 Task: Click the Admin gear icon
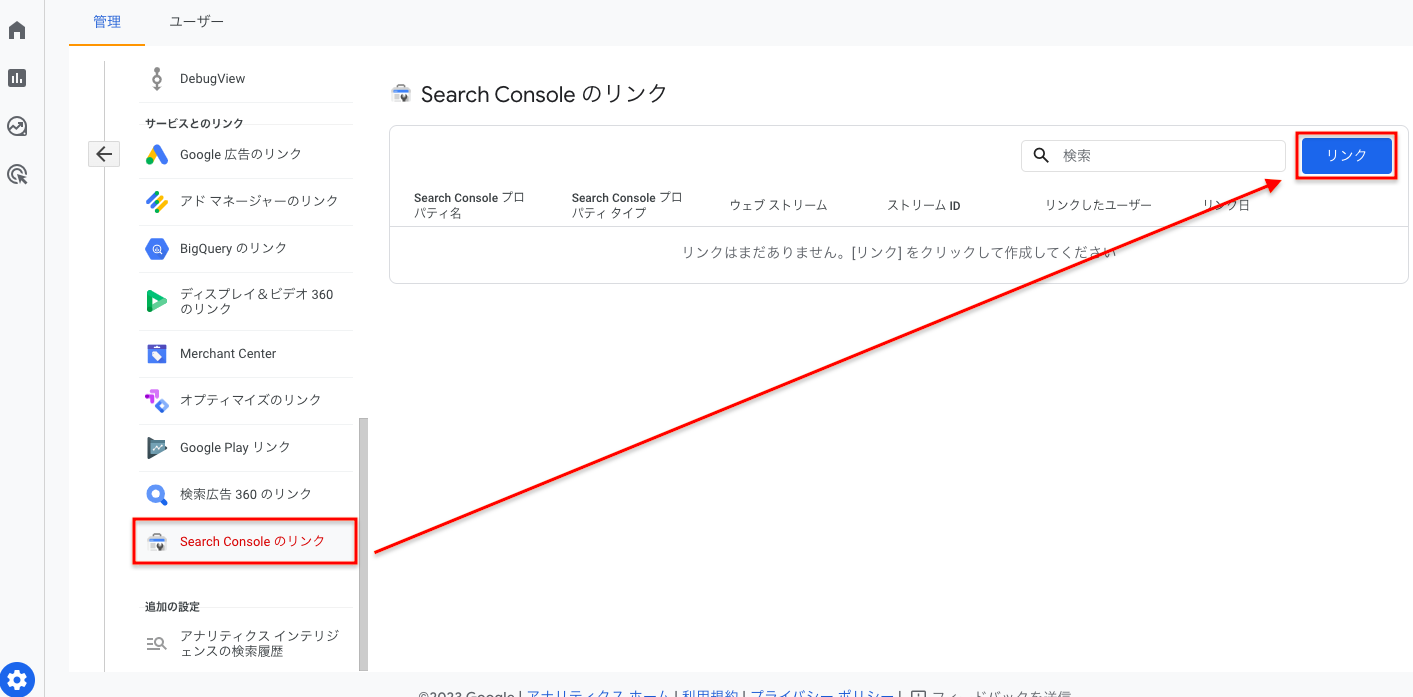tap(17, 679)
